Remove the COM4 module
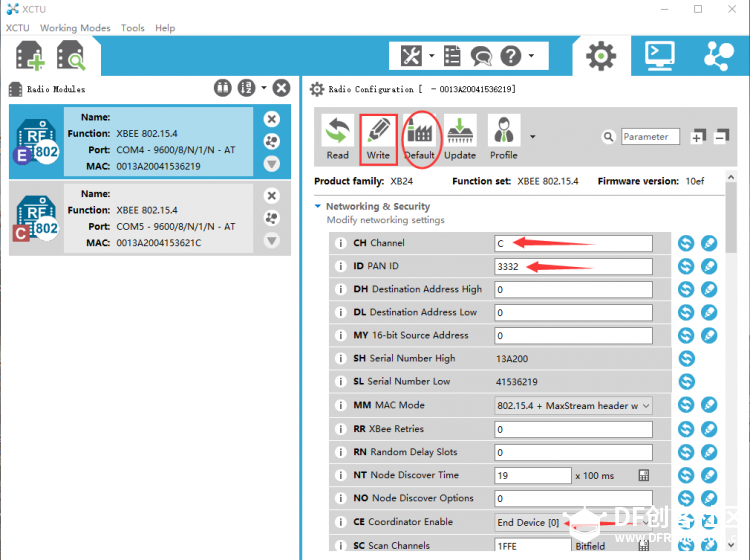 [x=272, y=119]
